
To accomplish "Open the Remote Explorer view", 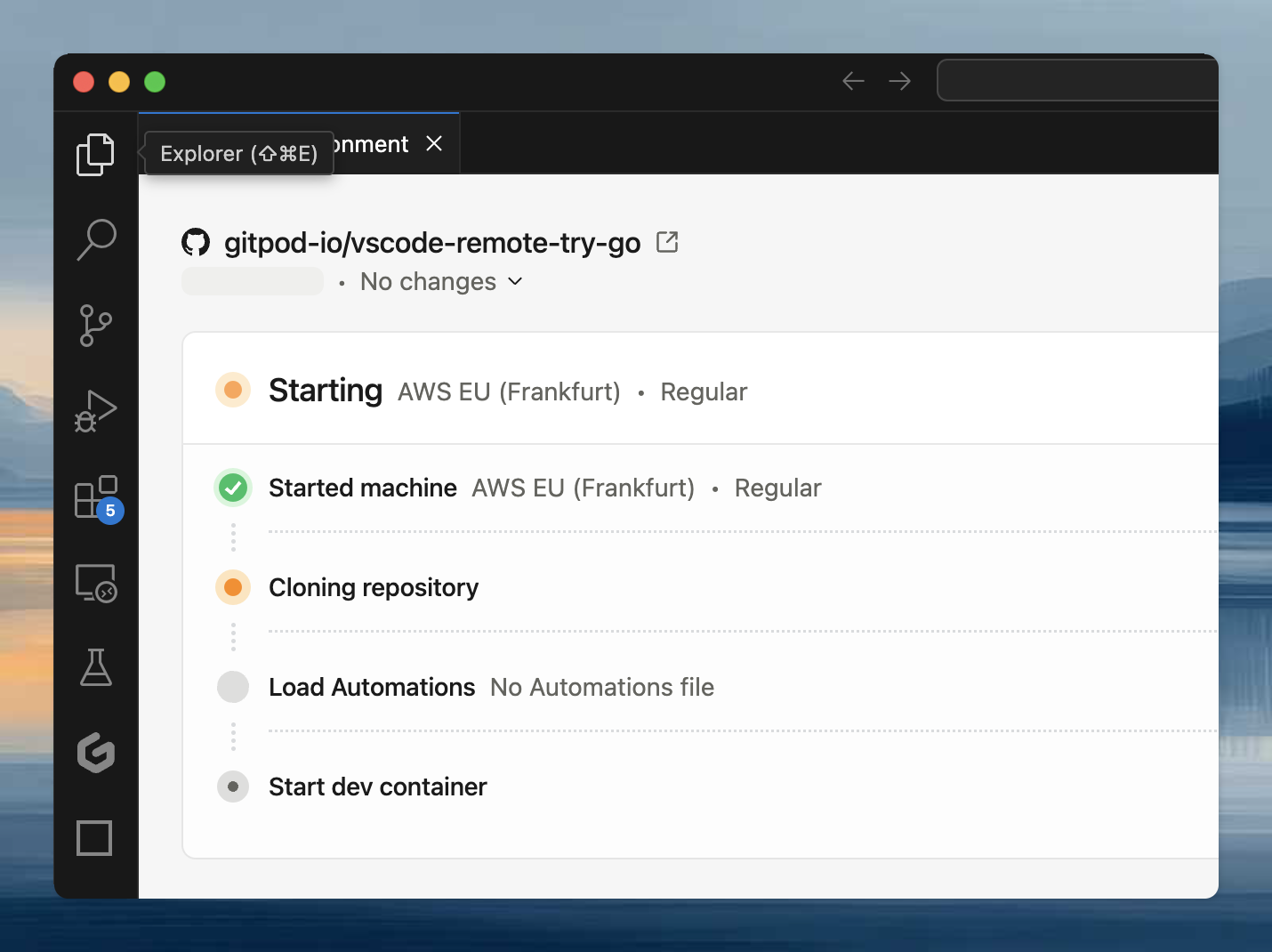I will (x=94, y=583).
